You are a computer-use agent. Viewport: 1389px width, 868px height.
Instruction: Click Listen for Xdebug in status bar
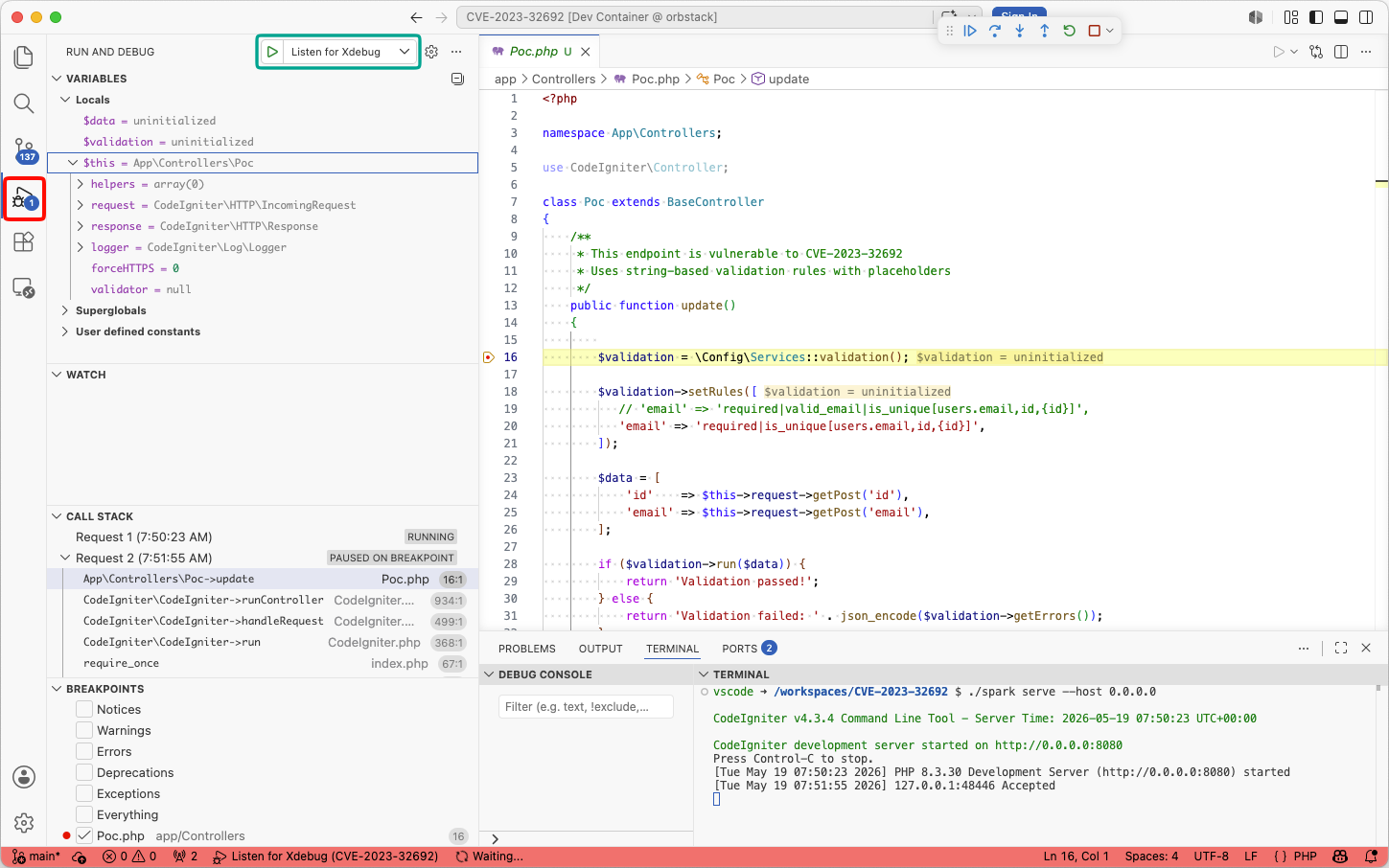pyautogui.click(x=326, y=857)
